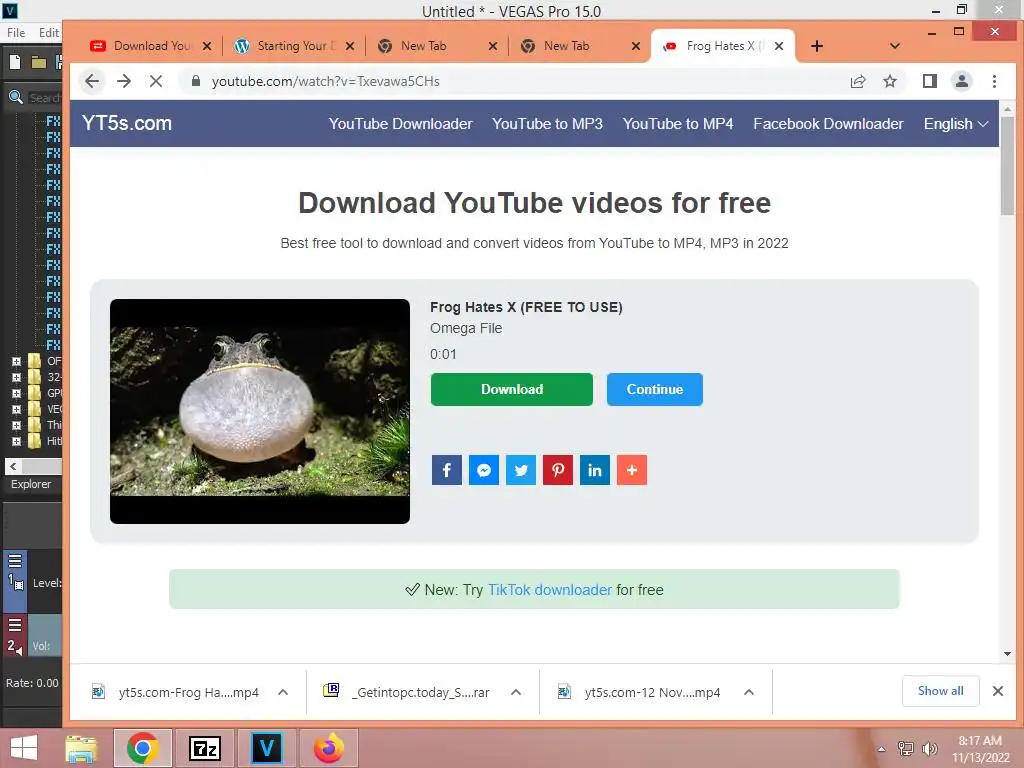Click VEGAS Pro open folder icon

click(x=39, y=63)
